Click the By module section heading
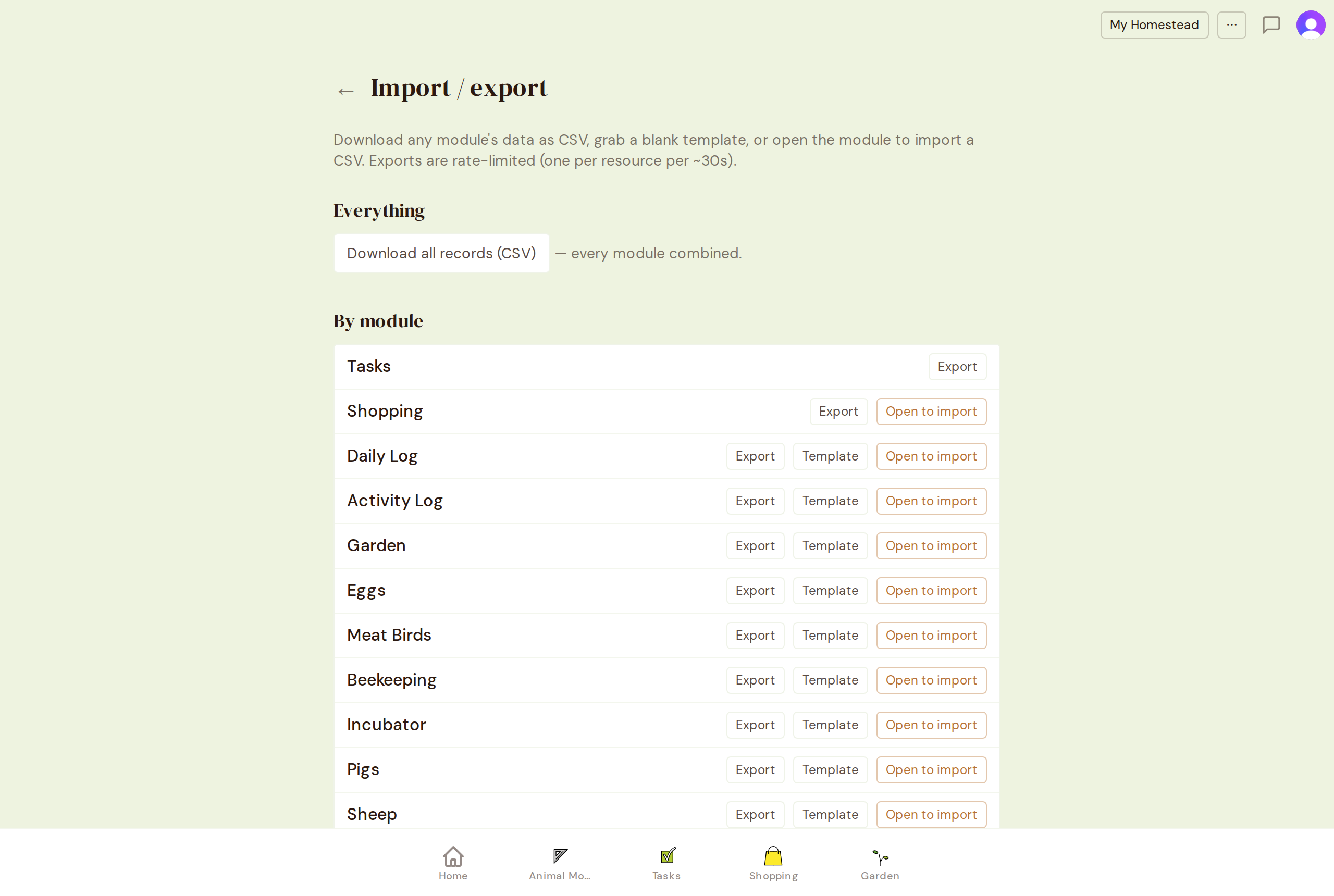This screenshot has width=1334, height=896. point(378,321)
